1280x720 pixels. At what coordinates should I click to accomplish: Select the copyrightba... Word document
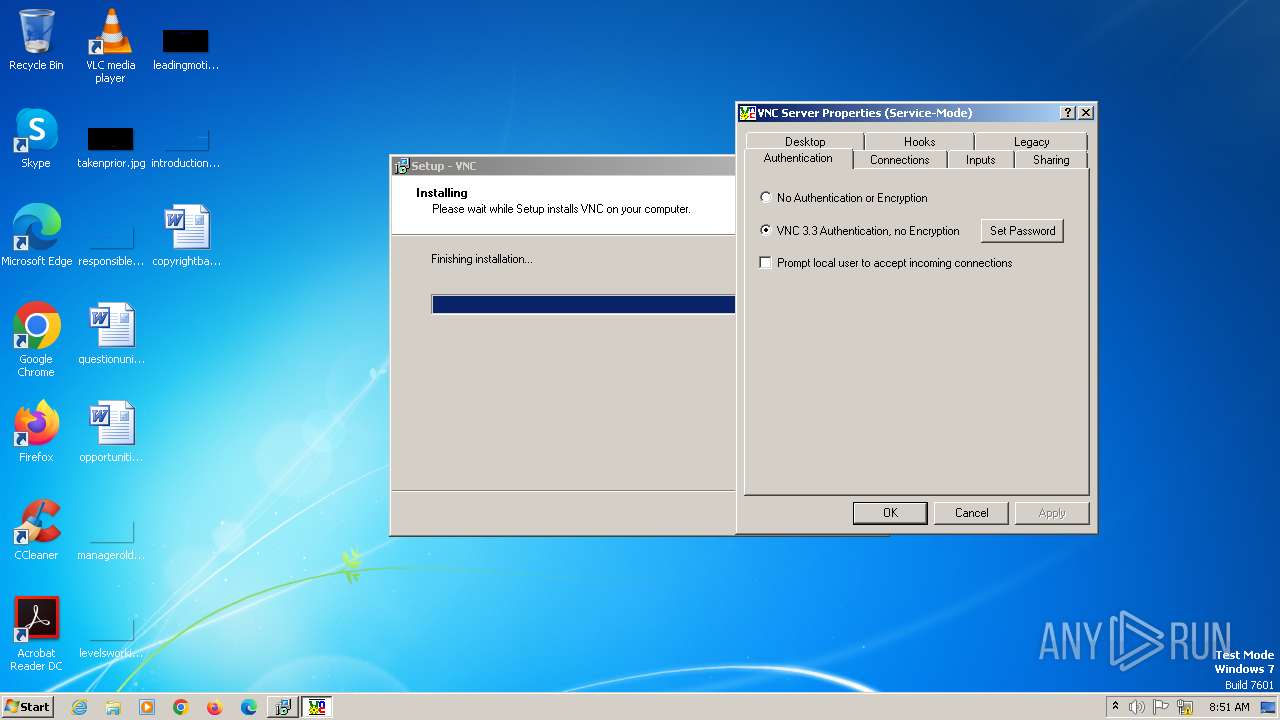[186, 235]
